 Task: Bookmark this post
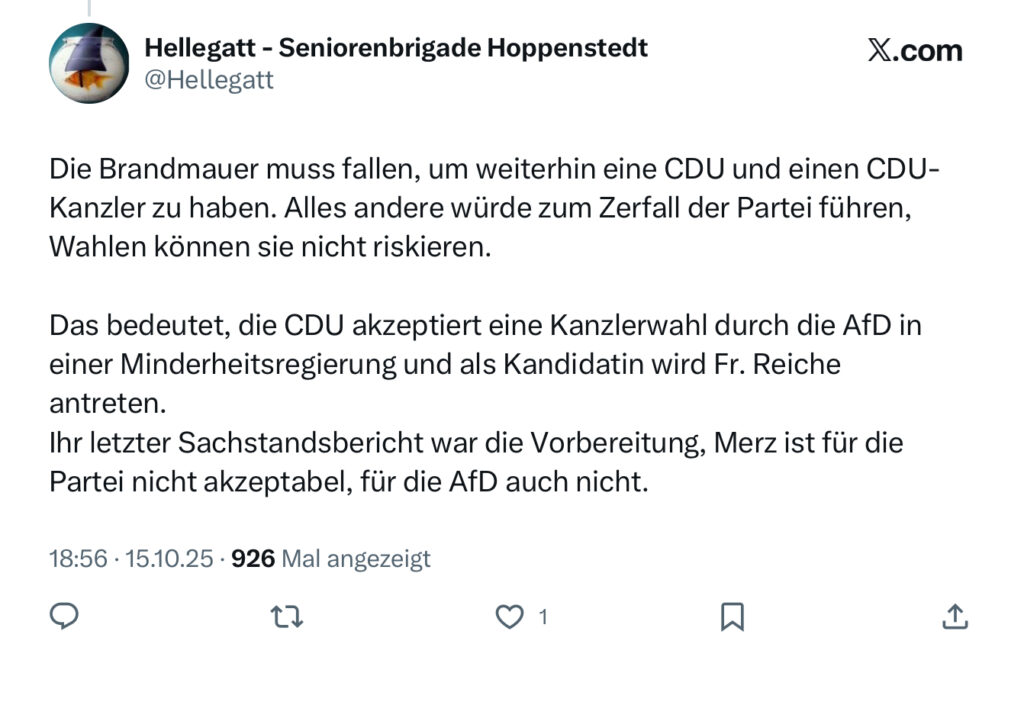(732, 617)
